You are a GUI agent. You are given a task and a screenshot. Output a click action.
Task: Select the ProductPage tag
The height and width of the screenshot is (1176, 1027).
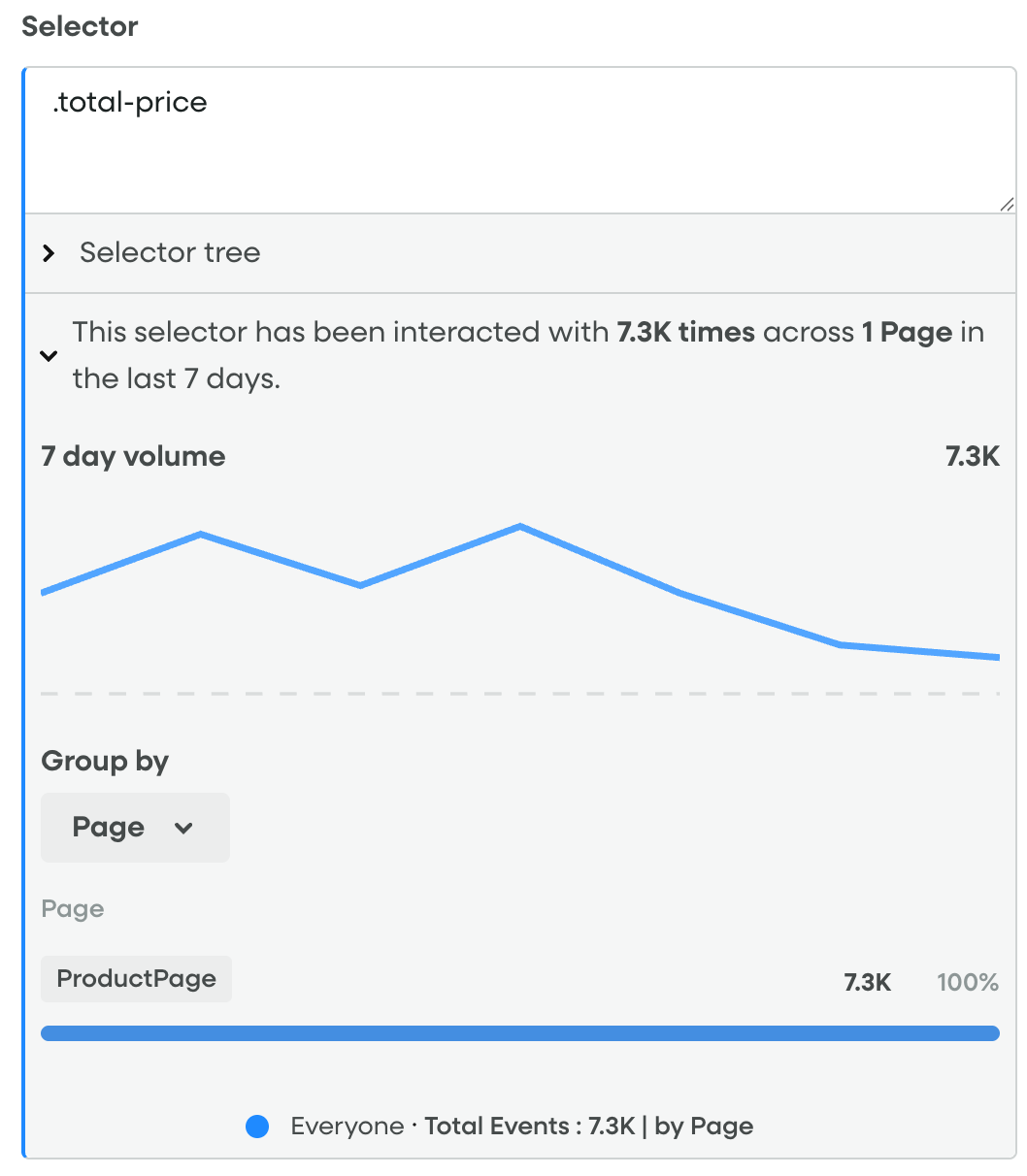point(136,979)
